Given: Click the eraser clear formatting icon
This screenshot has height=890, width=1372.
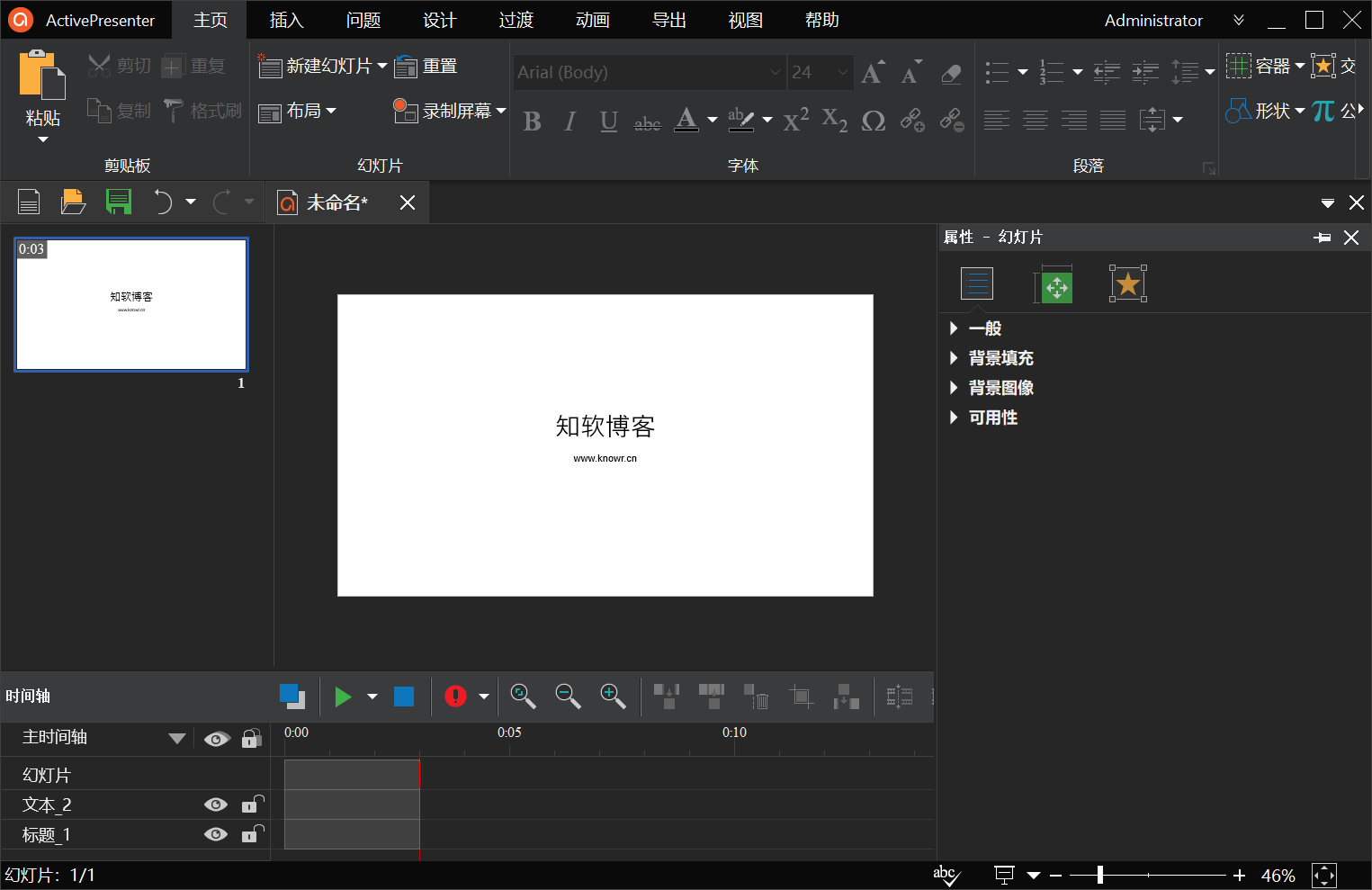Looking at the screenshot, I should click(951, 73).
